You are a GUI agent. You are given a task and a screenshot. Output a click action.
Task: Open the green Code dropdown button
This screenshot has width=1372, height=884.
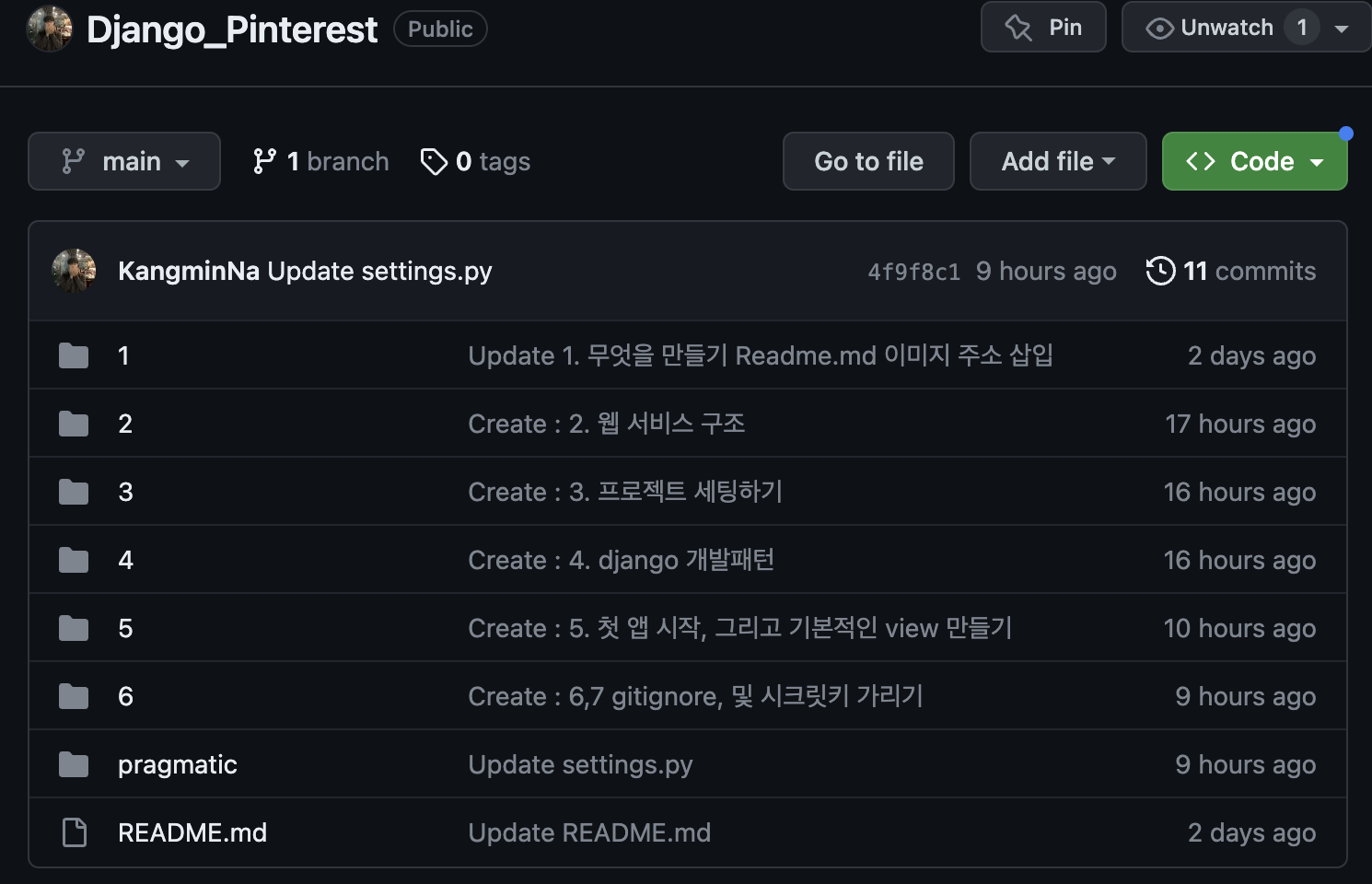[1254, 161]
